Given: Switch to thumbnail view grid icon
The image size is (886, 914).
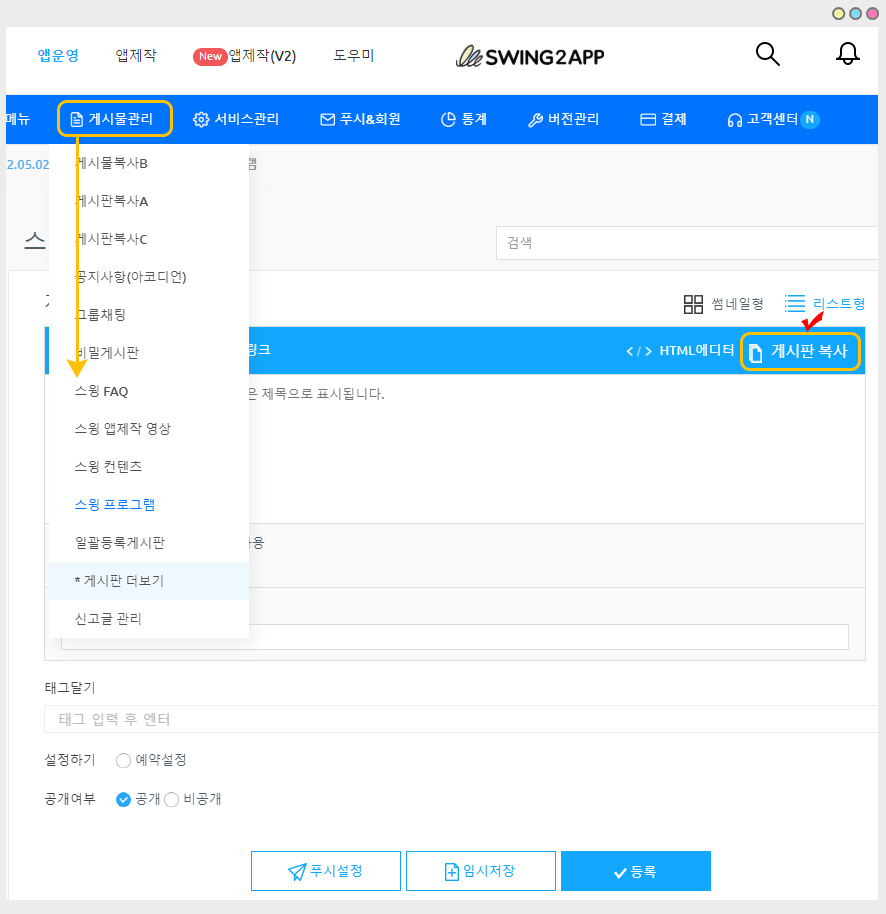Looking at the screenshot, I should pyautogui.click(x=693, y=304).
